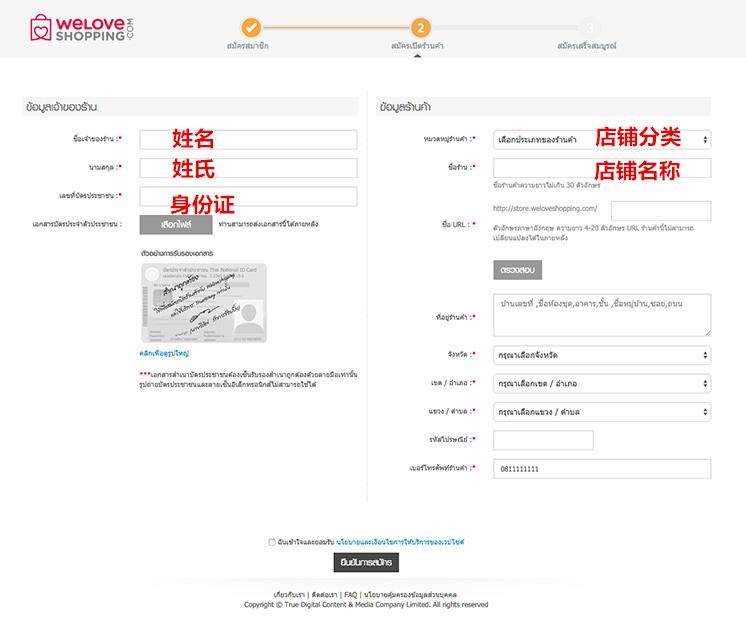Click the postal code field
Image resolution: width=746 pixels, height=621 pixels.
click(543, 440)
